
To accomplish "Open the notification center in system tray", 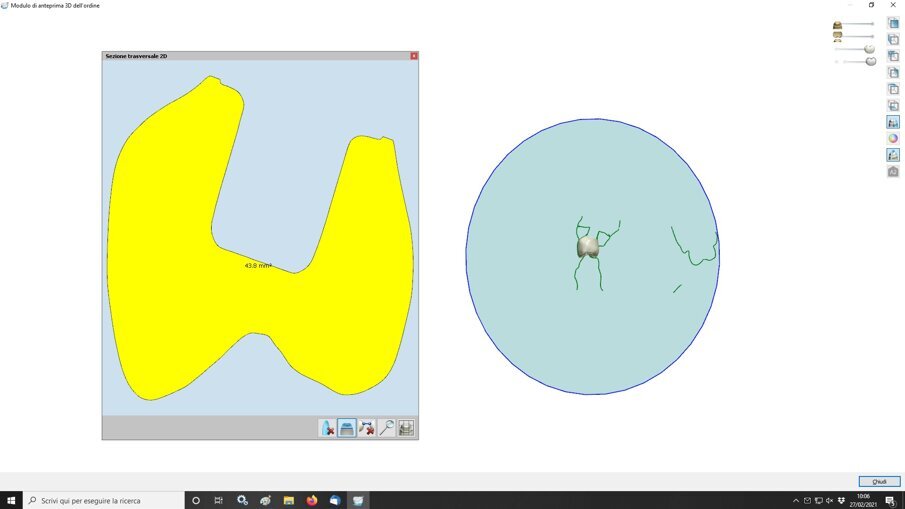I will pyautogui.click(x=889, y=500).
